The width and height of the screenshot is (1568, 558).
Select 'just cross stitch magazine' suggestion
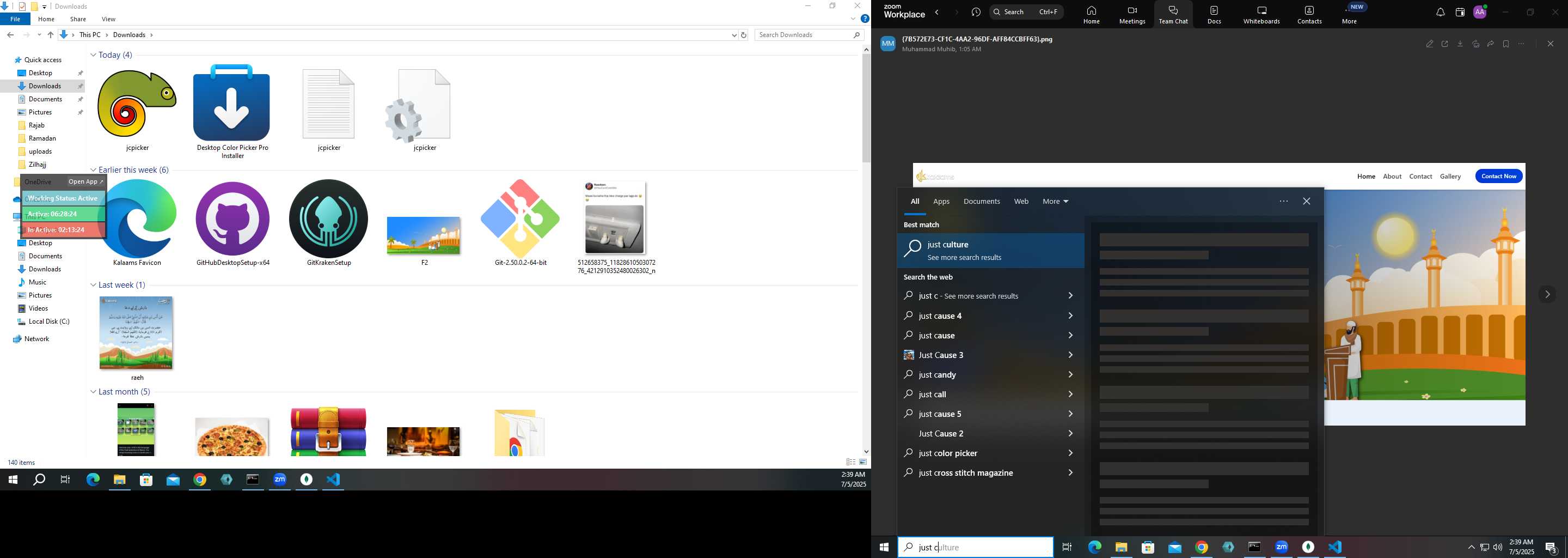click(x=990, y=472)
